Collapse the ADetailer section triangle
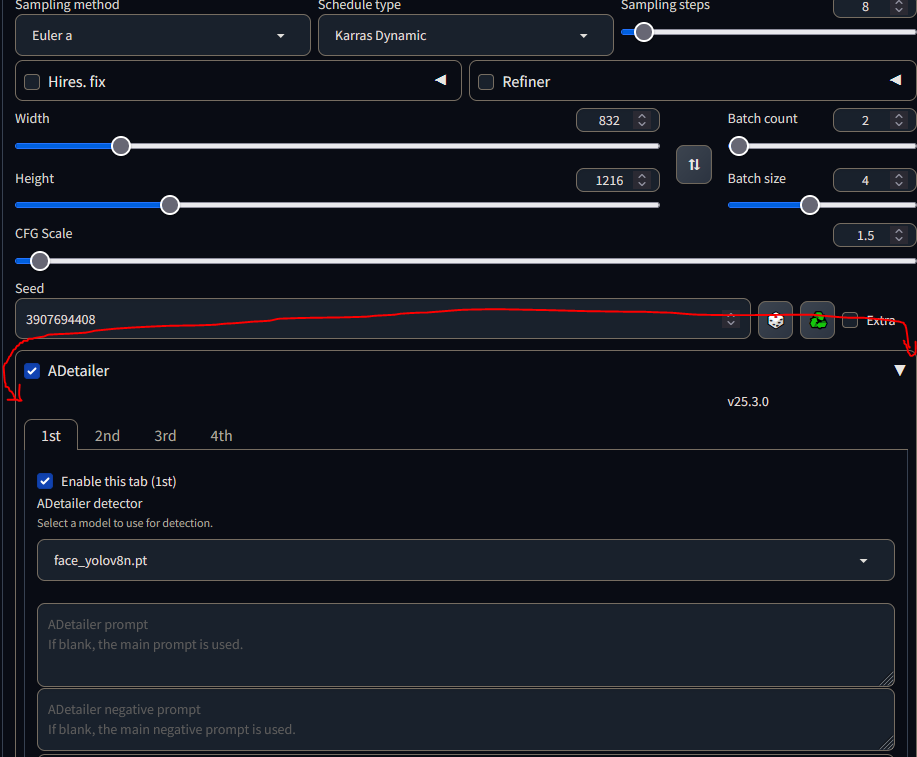Viewport: 917px width, 757px height. 899,370
